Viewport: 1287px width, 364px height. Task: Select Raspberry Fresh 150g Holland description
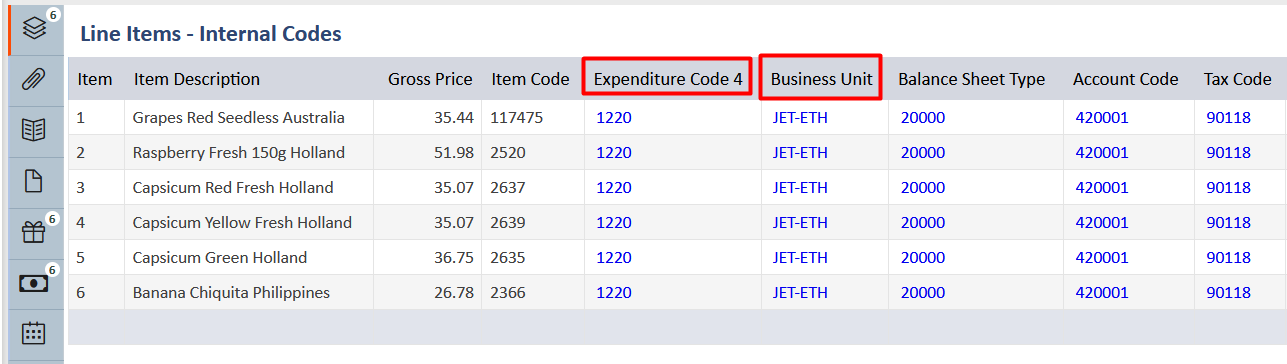point(238,153)
